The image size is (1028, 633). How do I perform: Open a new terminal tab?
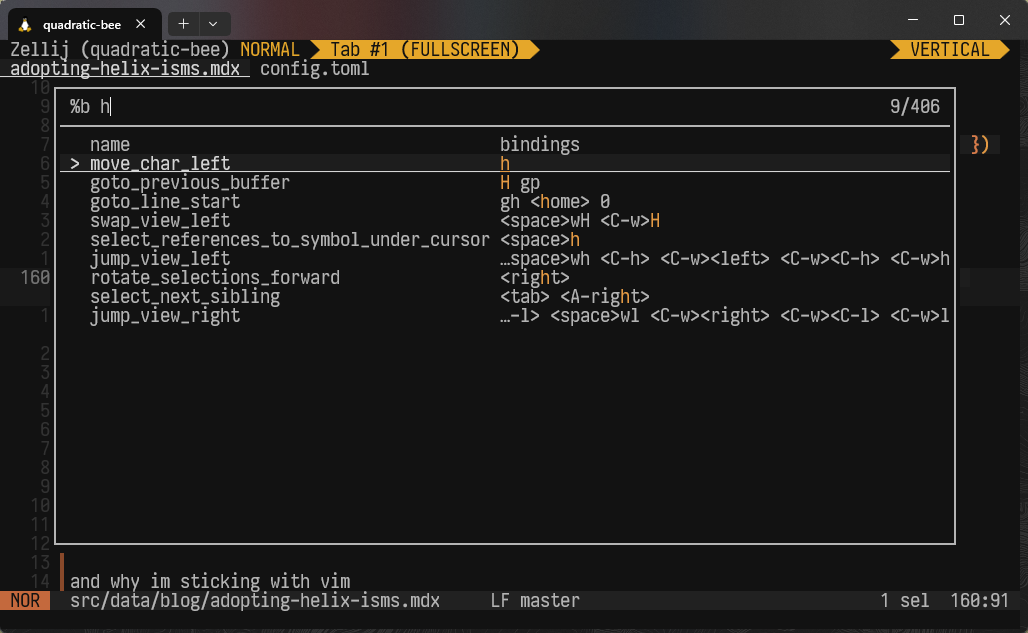pos(183,24)
